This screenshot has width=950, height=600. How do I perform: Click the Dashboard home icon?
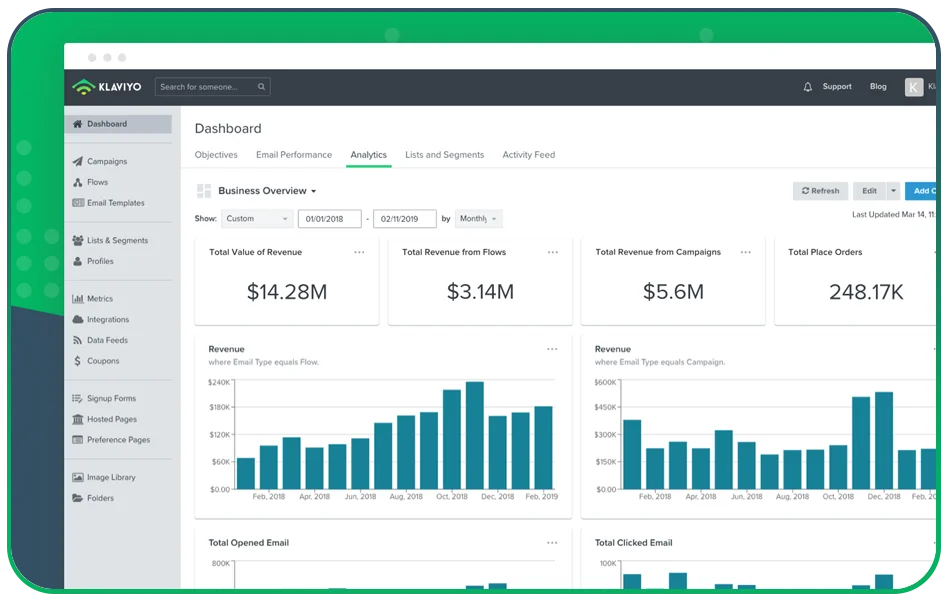[78, 124]
